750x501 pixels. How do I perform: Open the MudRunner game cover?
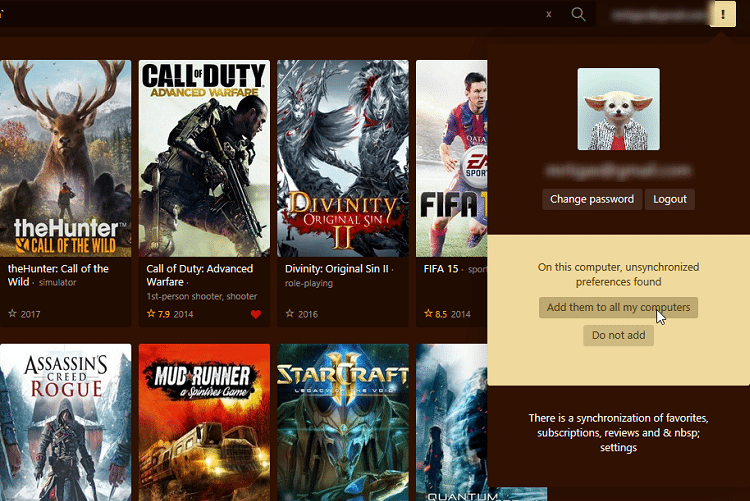pyautogui.click(x=204, y=422)
